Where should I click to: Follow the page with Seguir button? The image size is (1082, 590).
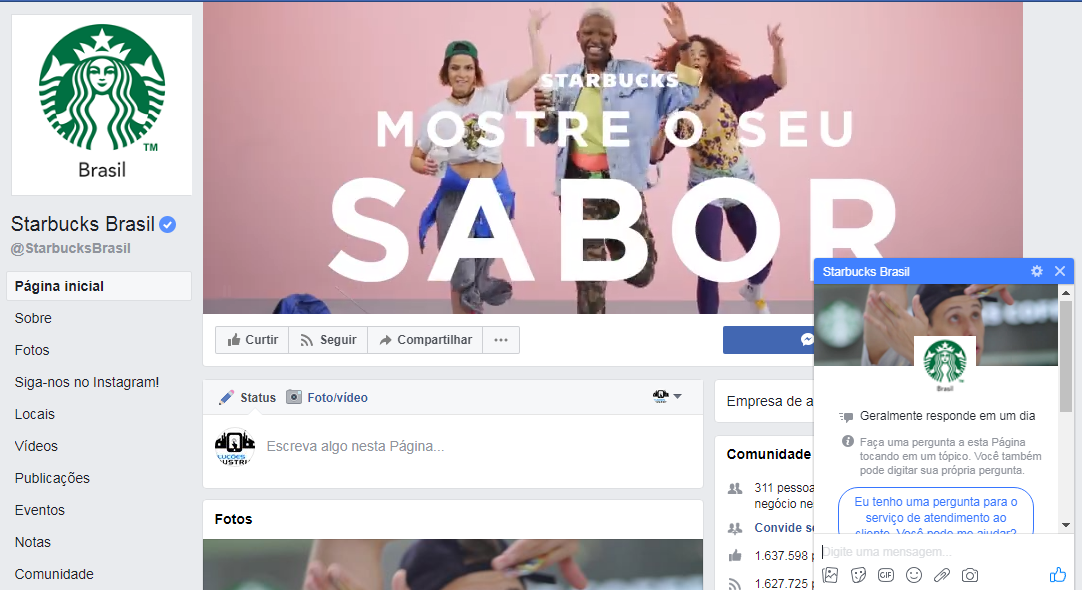pyautogui.click(x=328, y=340)
